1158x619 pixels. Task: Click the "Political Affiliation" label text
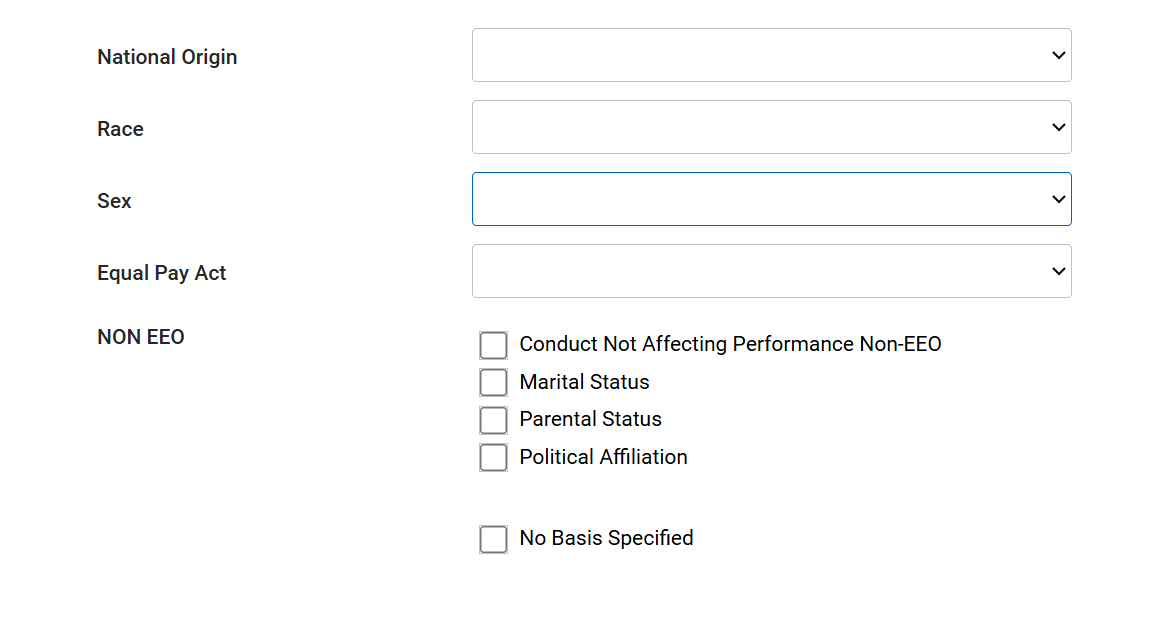tap(603, 457)
